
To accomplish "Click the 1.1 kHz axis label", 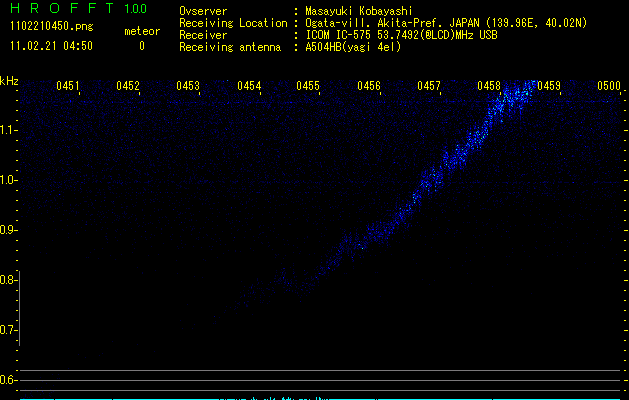I will click(x=8, y=130).
